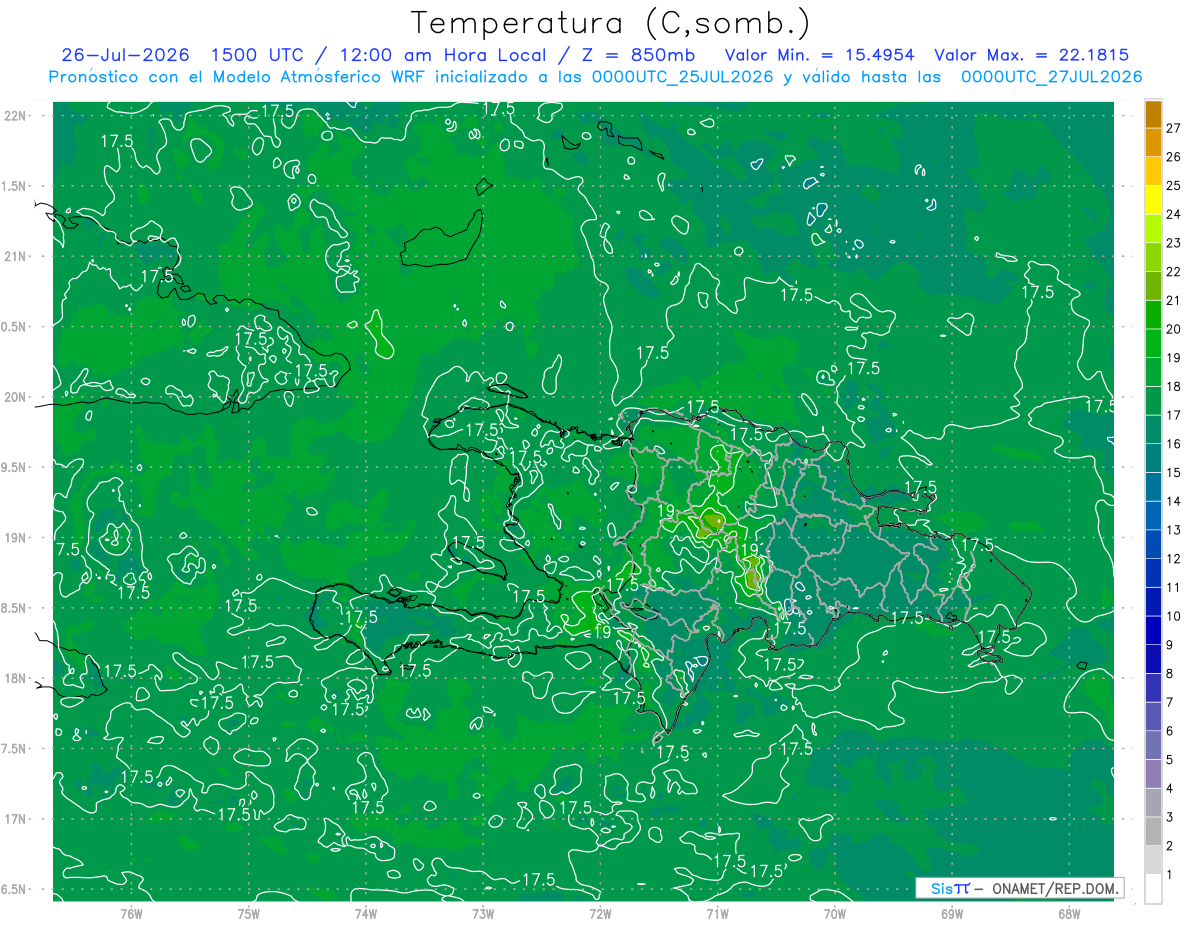Click the "21N" latitude axis label
Image resolution: width=1200 pixels, height=927 pixels.
(17, 257)
